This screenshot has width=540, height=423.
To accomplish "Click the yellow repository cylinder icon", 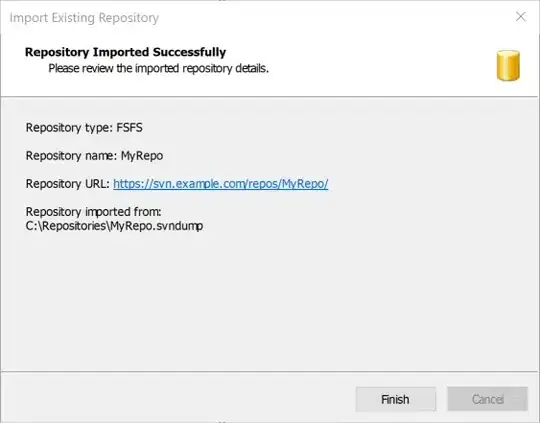I will pos(508,65).
